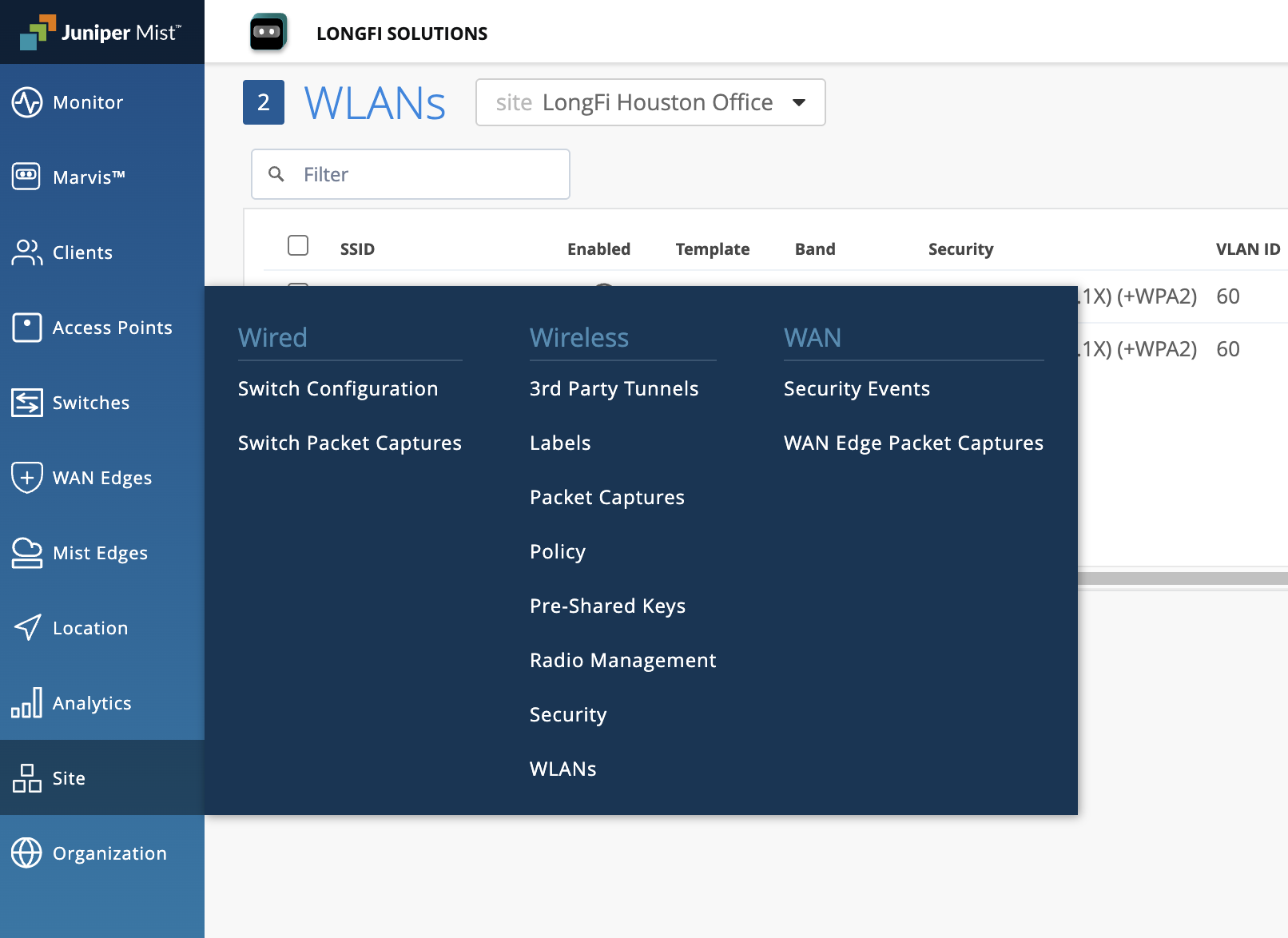This screenshot has height=938, width=1288.
Task: Click the Site label in sidebar
Action: [x=69, y=778]
